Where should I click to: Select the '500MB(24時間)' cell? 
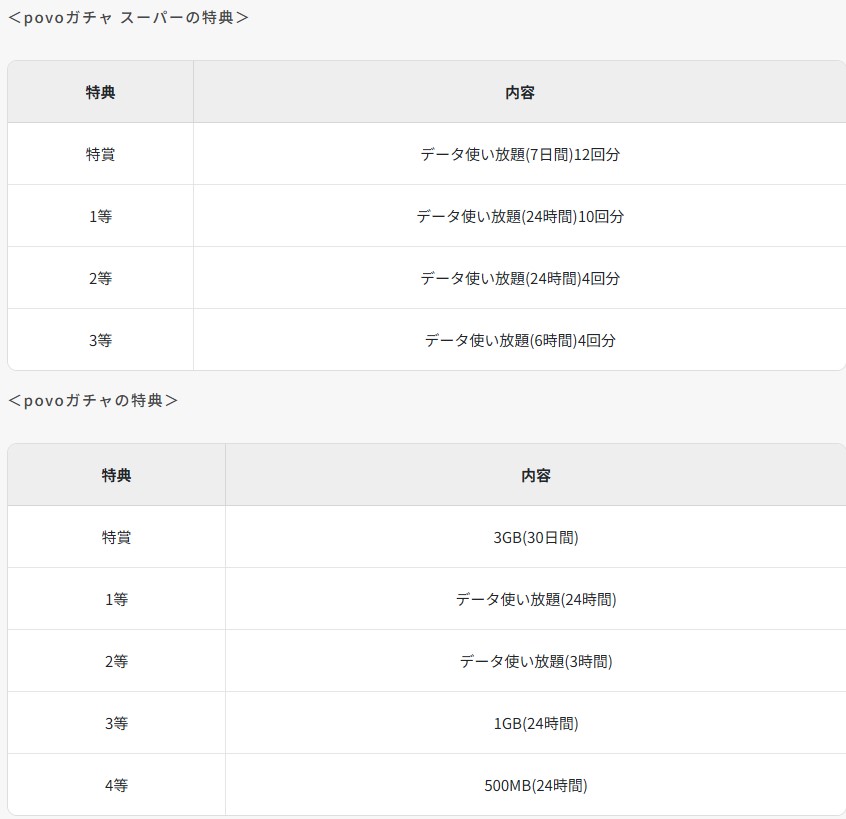536,786
